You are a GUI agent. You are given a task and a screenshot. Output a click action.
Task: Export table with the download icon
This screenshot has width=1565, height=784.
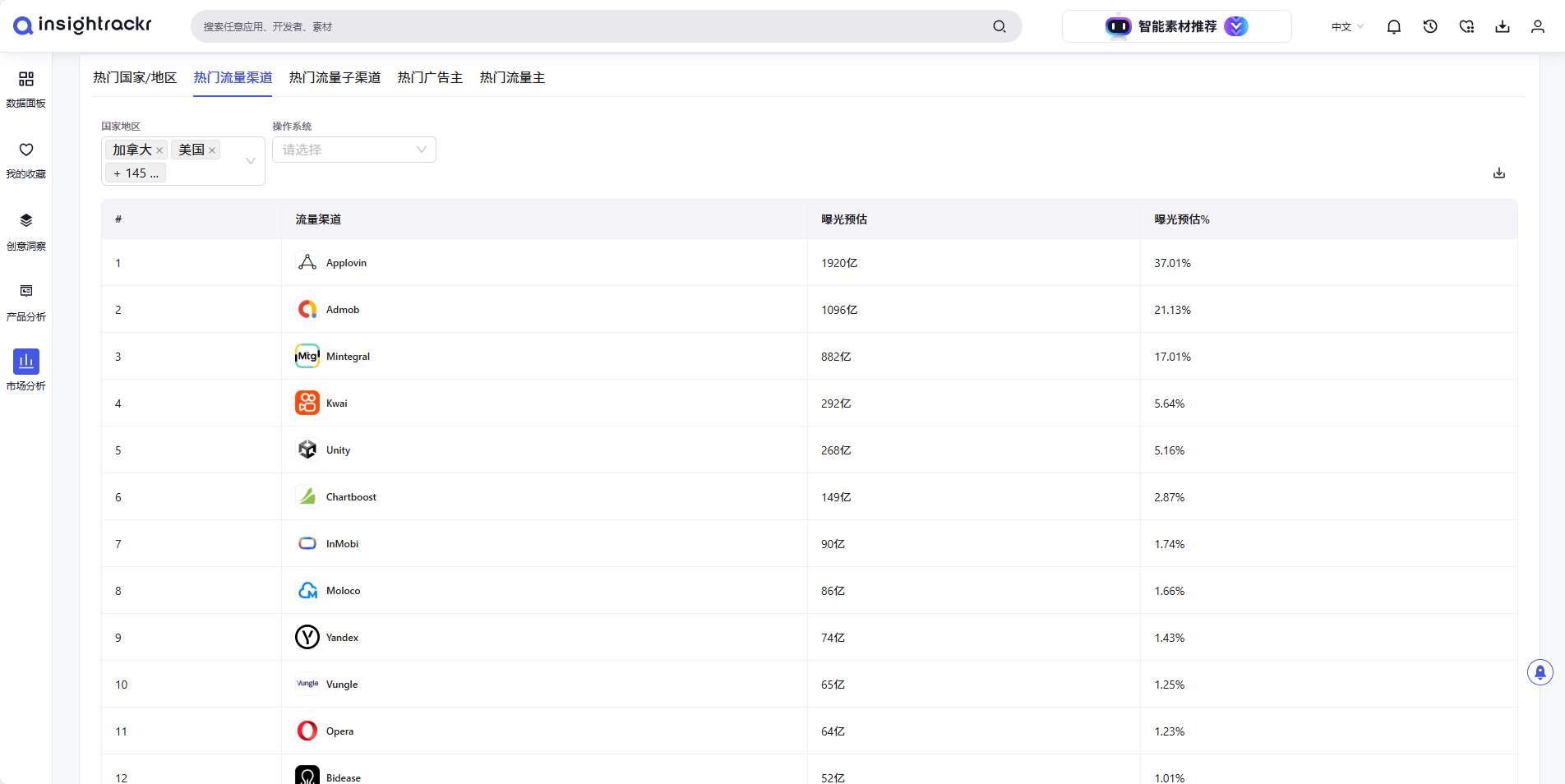click(x=1499, y=173)
